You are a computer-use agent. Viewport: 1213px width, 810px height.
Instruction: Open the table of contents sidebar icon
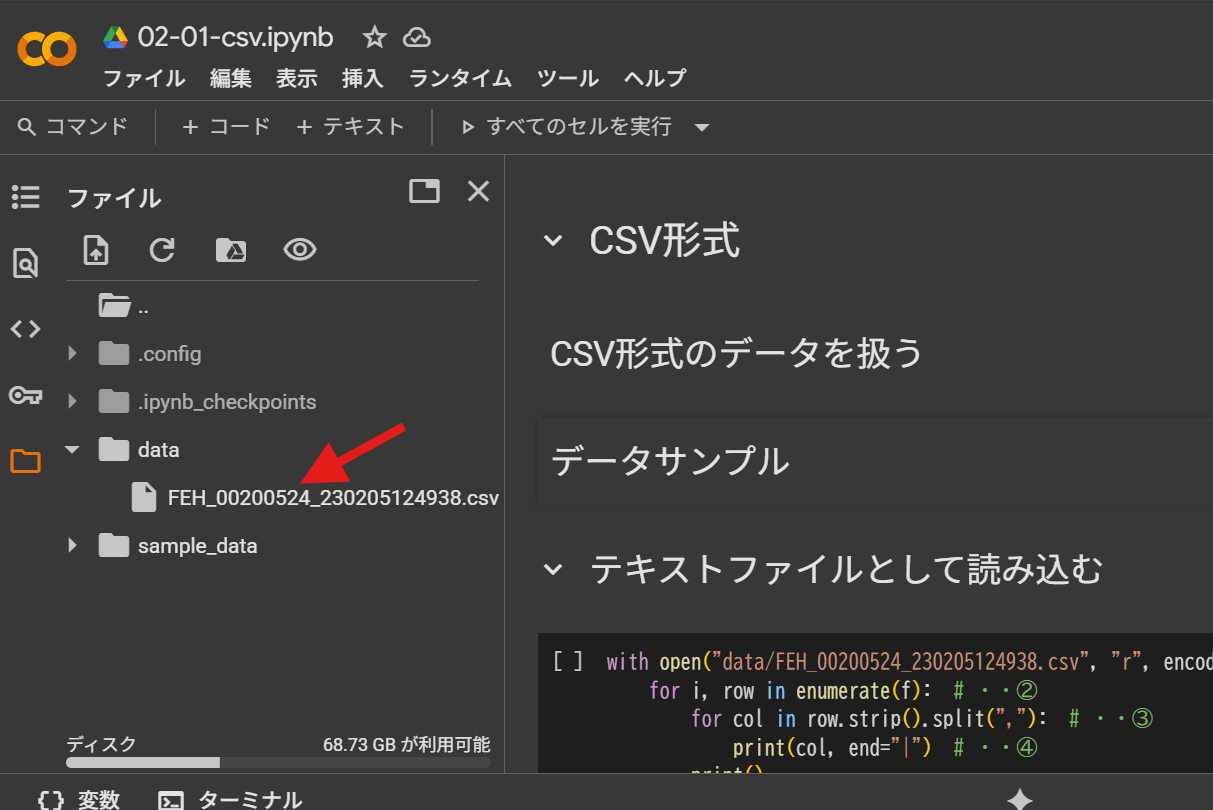click(25, 198)
